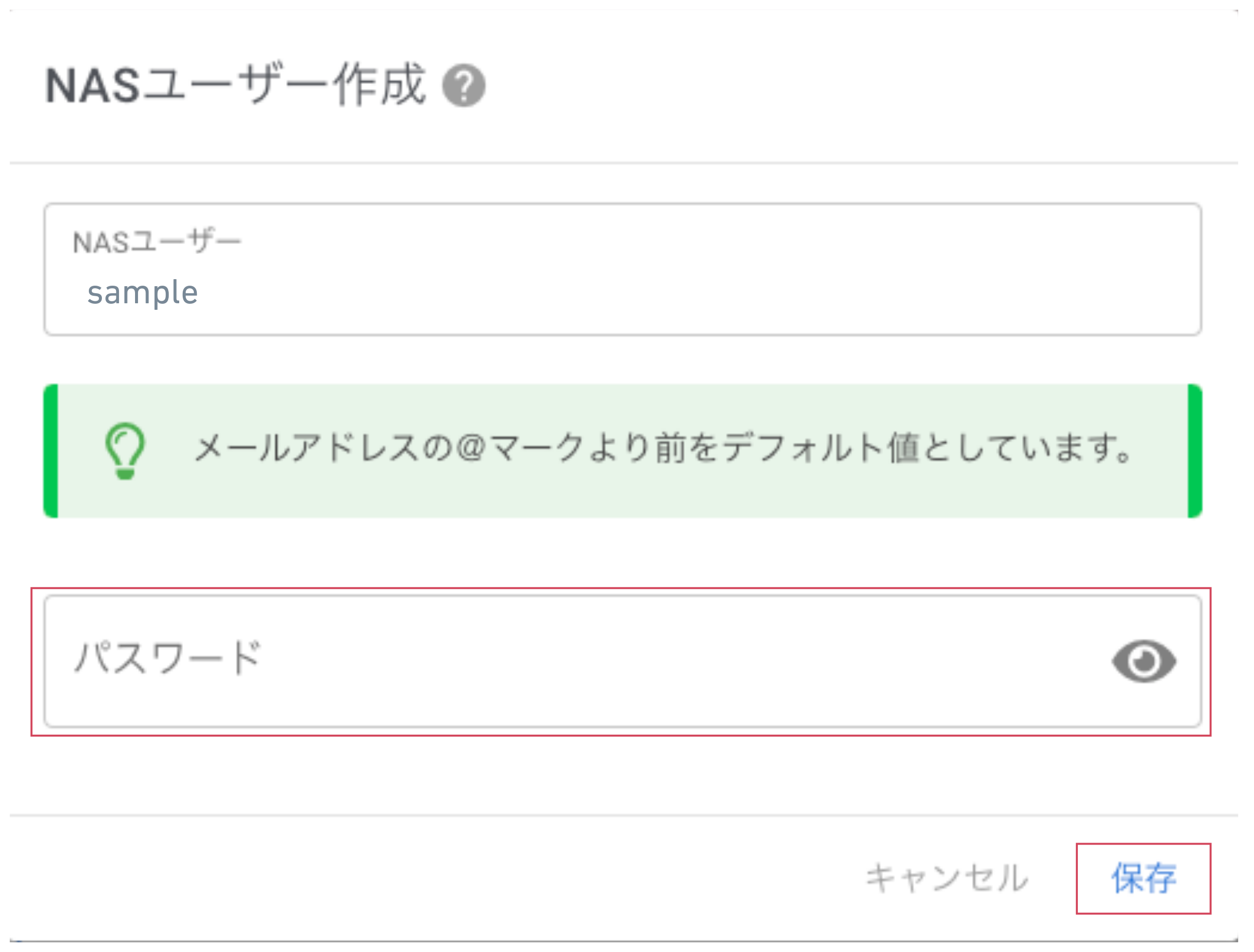Focus the NASユーザー input field

(x=622, y=269)
